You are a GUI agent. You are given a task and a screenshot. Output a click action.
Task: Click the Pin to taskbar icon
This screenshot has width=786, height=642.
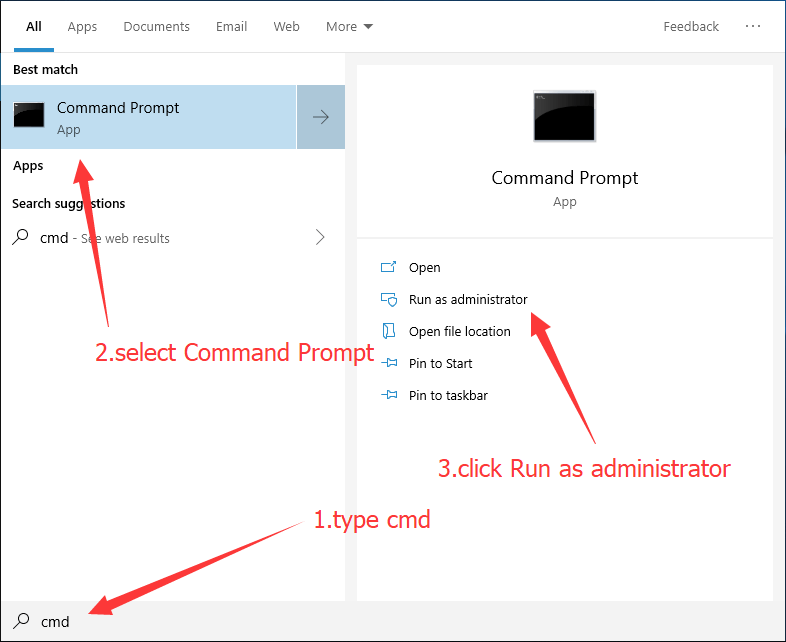tap(389, 395)
